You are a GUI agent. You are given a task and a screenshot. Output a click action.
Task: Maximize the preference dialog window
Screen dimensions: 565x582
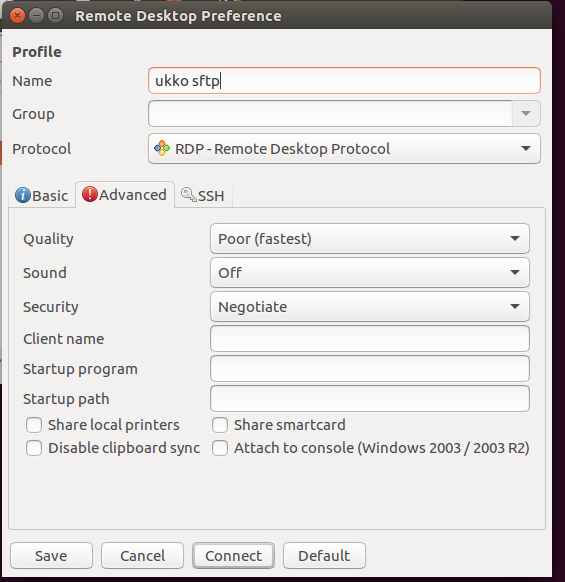(x=56, y=16)
